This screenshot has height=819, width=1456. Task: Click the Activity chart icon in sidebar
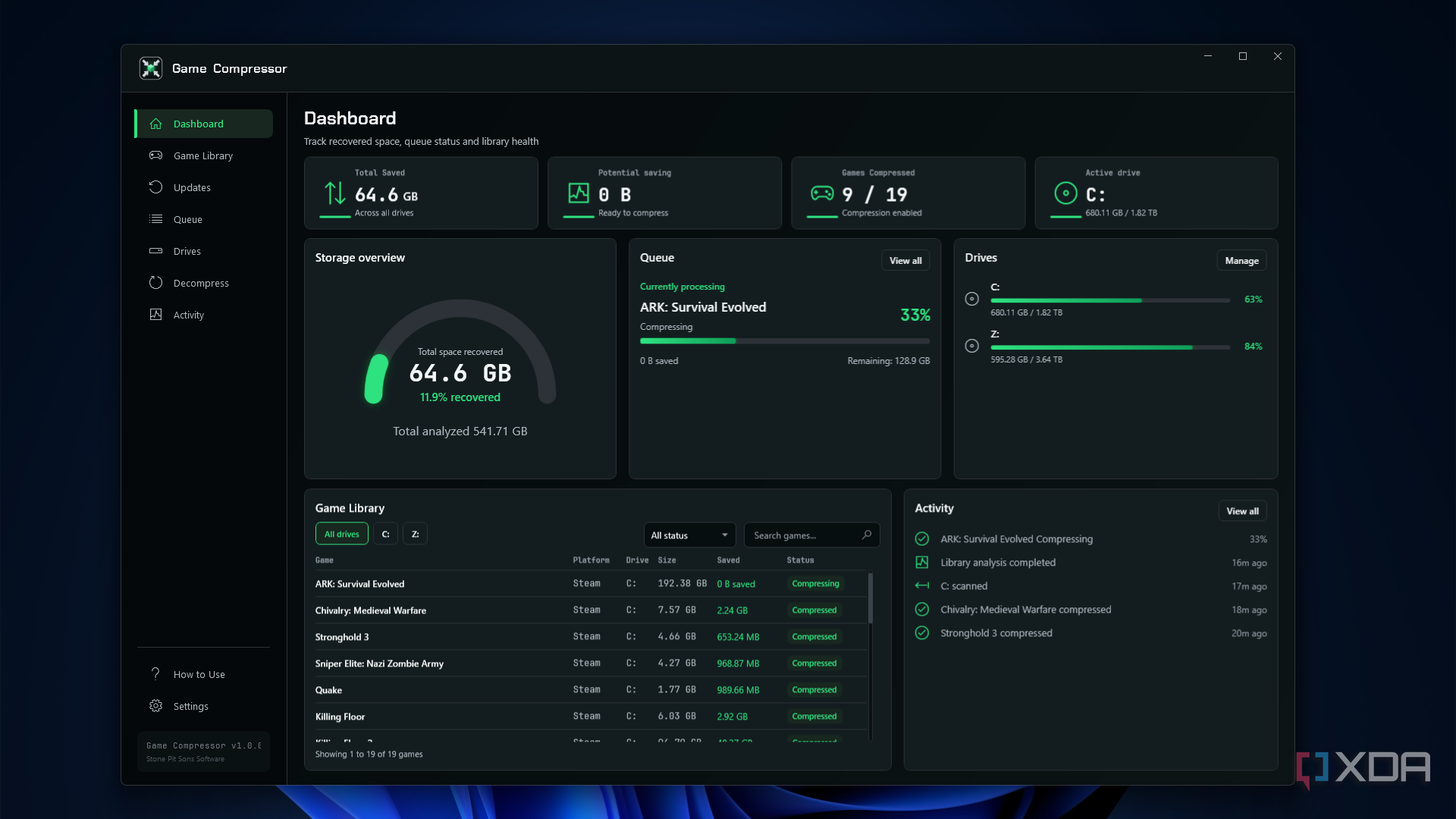(156, 315)
